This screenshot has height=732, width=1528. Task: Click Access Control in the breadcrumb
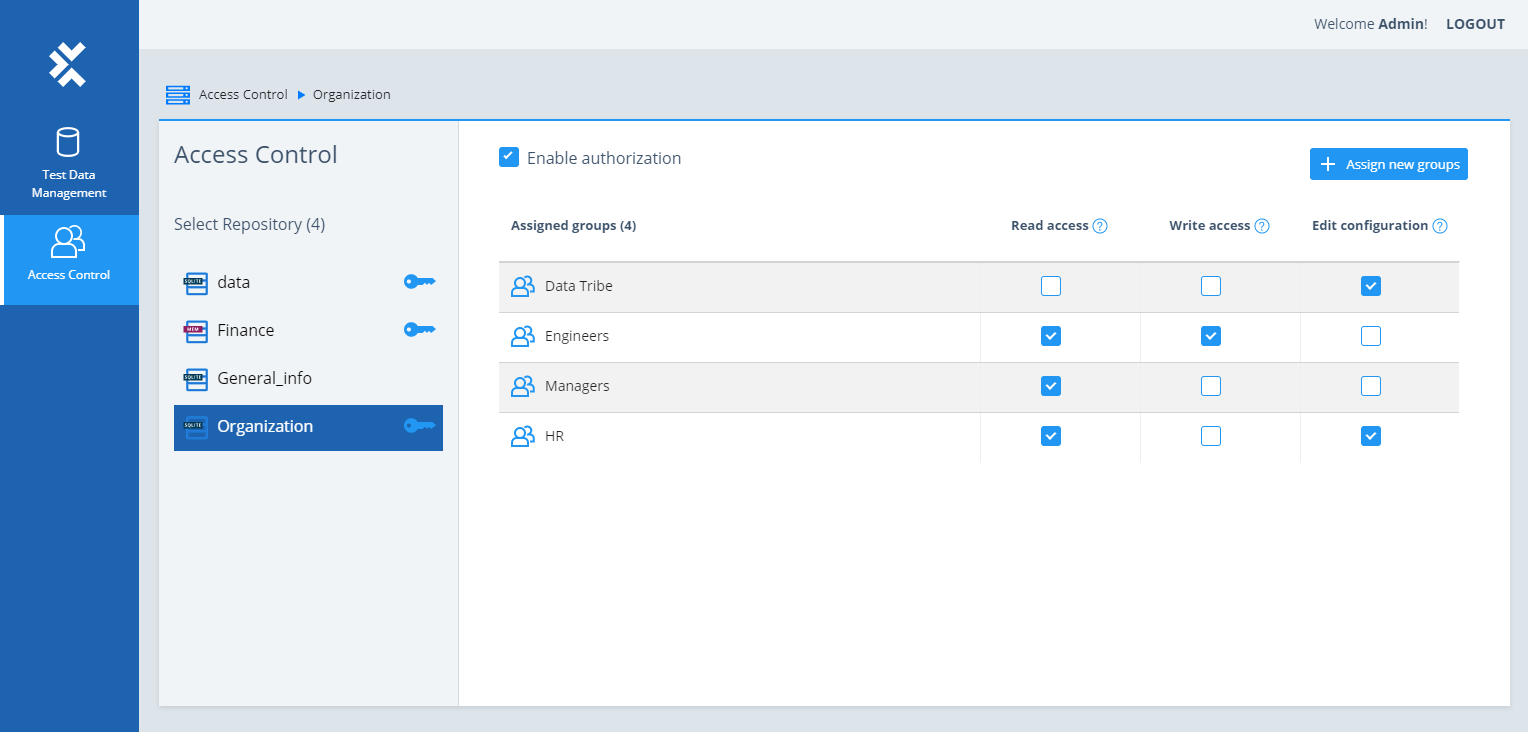click(243, 95)
